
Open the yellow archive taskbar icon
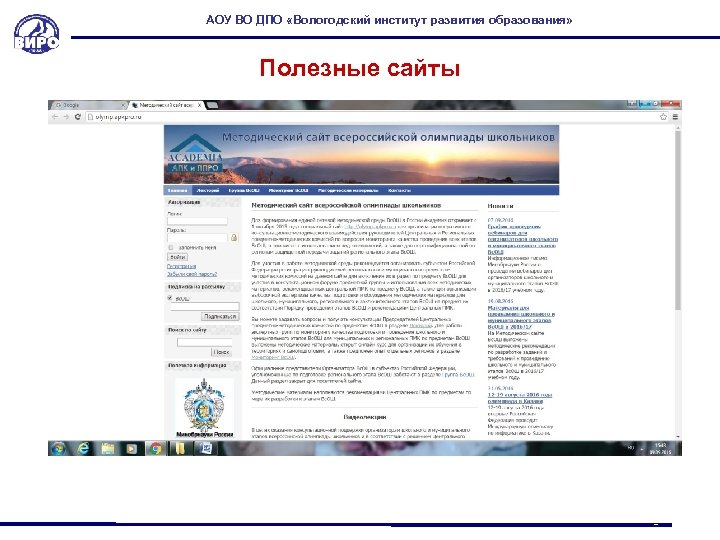(180, 448)
